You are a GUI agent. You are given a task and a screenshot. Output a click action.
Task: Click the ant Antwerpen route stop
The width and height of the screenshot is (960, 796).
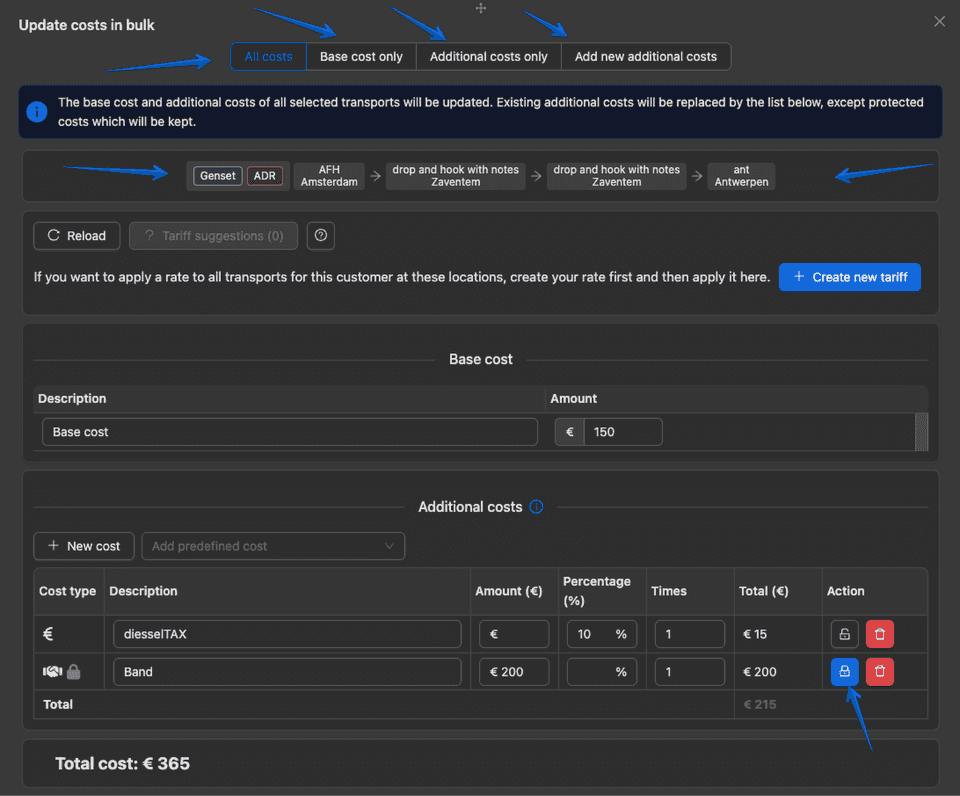pos(741,176)
